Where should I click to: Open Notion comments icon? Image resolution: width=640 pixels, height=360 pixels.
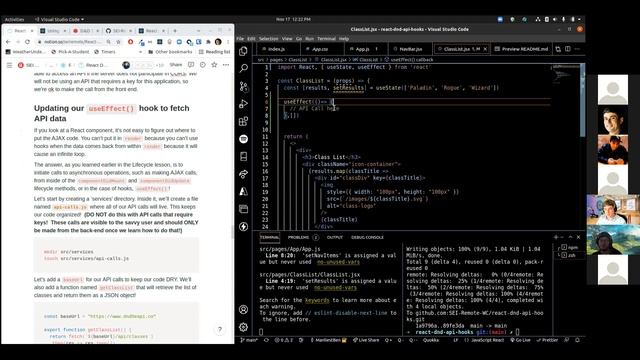point(191,65)
